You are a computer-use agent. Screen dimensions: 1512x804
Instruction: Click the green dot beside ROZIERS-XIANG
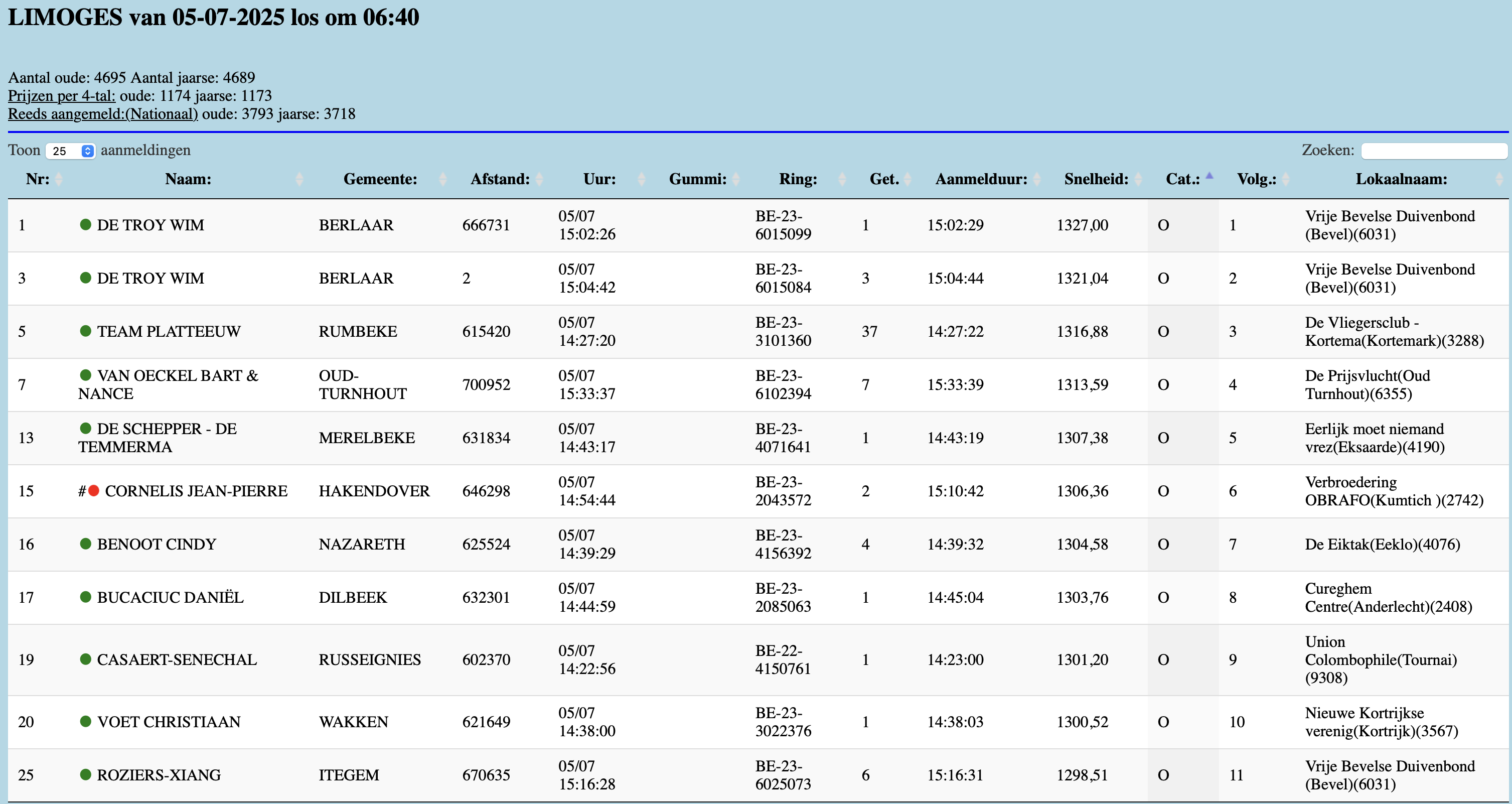tap(86, 774)
